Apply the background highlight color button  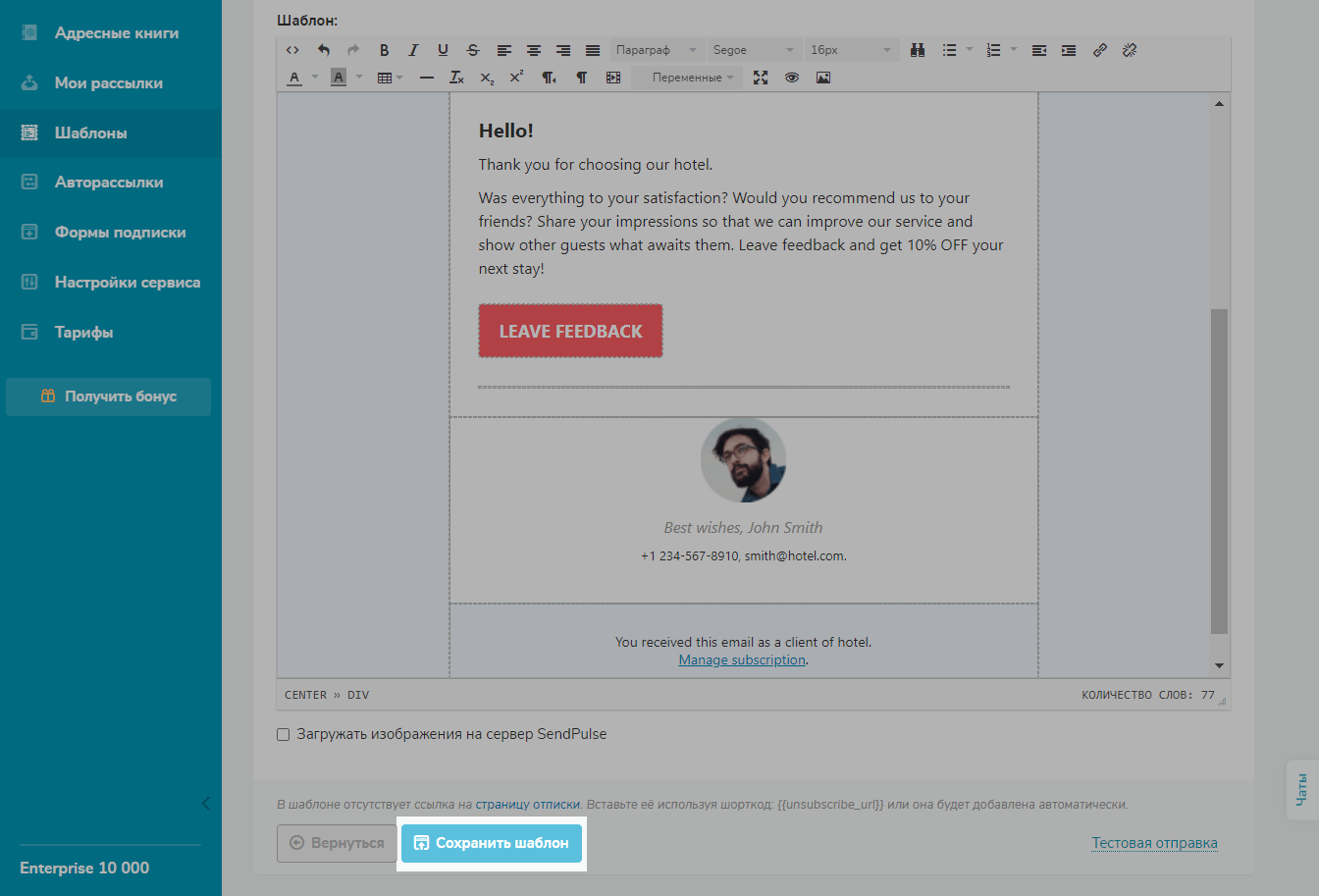(339, 78)
